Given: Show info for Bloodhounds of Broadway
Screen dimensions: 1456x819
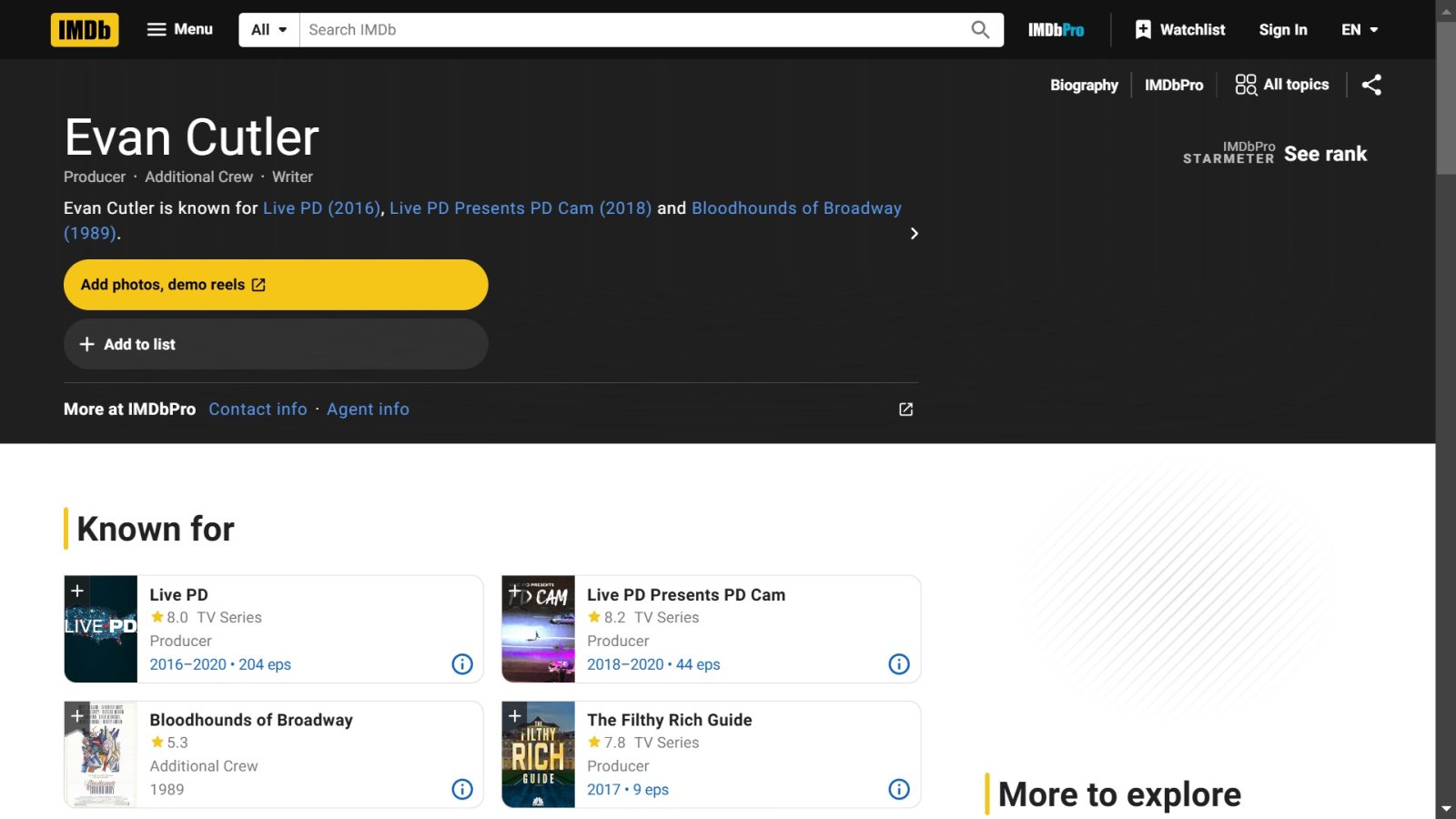Looking at the screenshot, I should click(462, 789).
